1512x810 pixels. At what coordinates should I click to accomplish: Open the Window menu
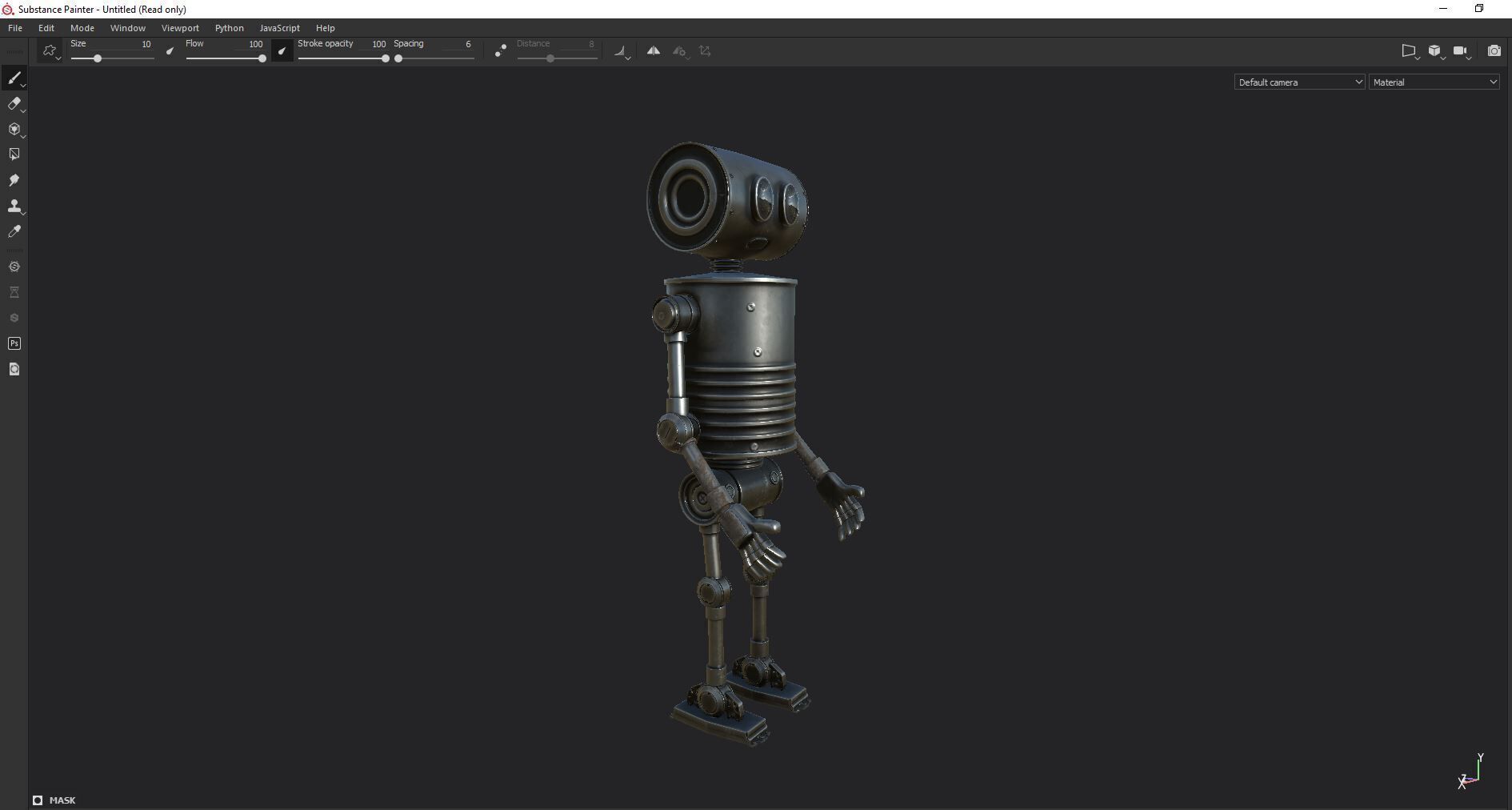128,28
